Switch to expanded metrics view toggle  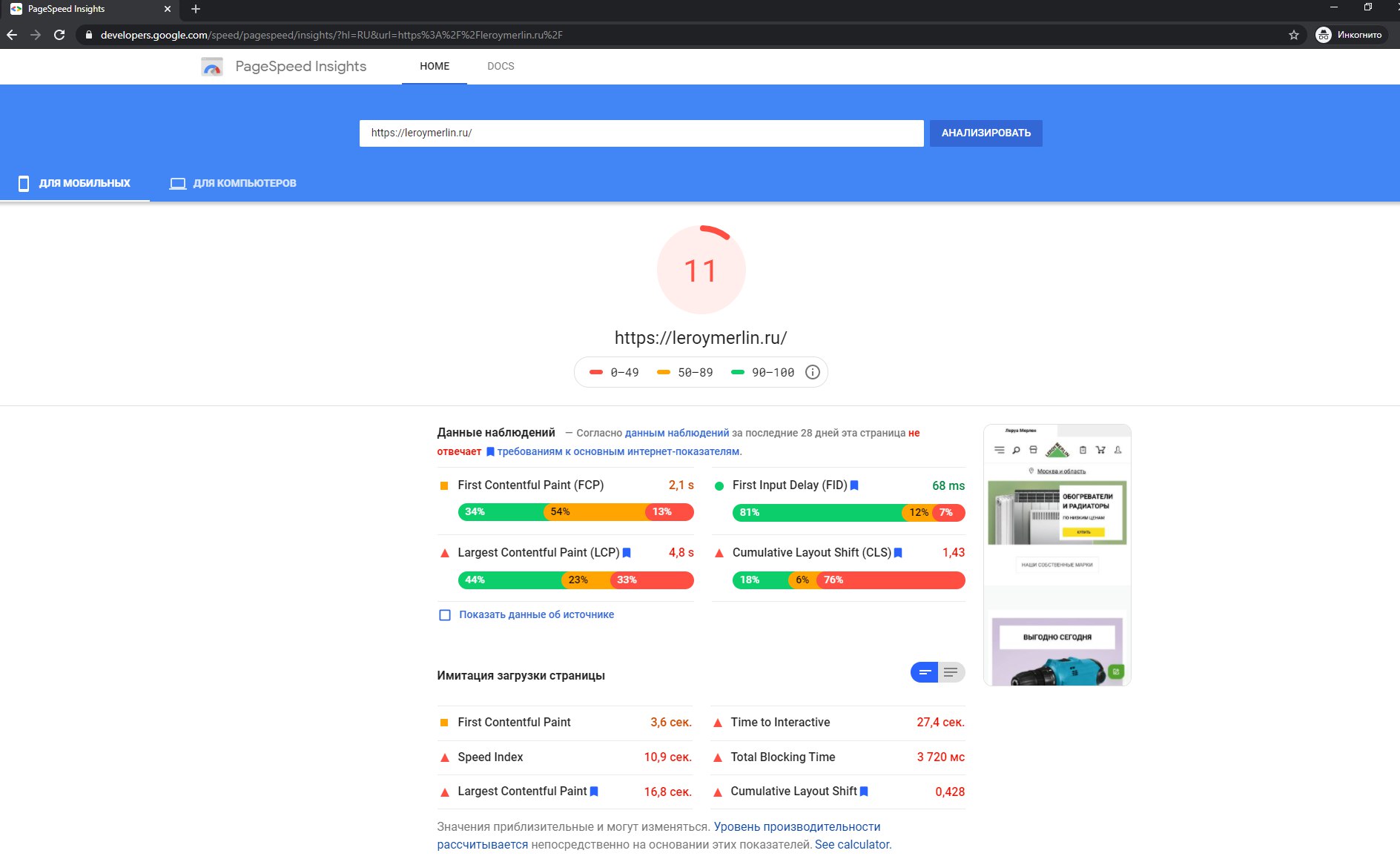coord(951,672)
